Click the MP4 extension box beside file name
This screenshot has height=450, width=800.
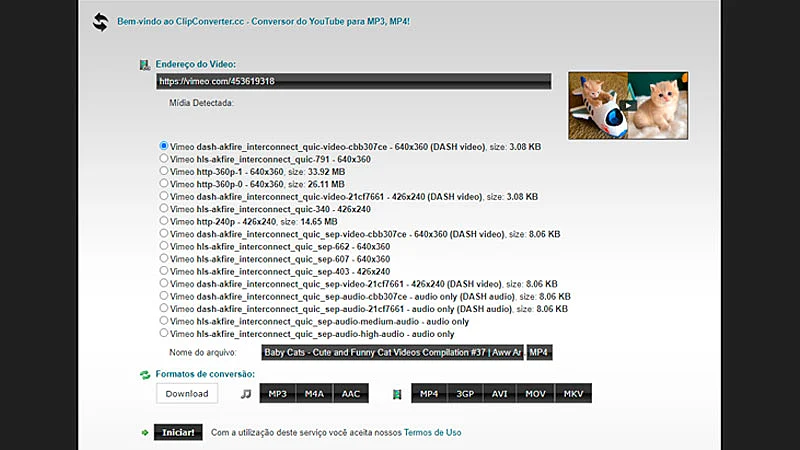coord(539,353)
